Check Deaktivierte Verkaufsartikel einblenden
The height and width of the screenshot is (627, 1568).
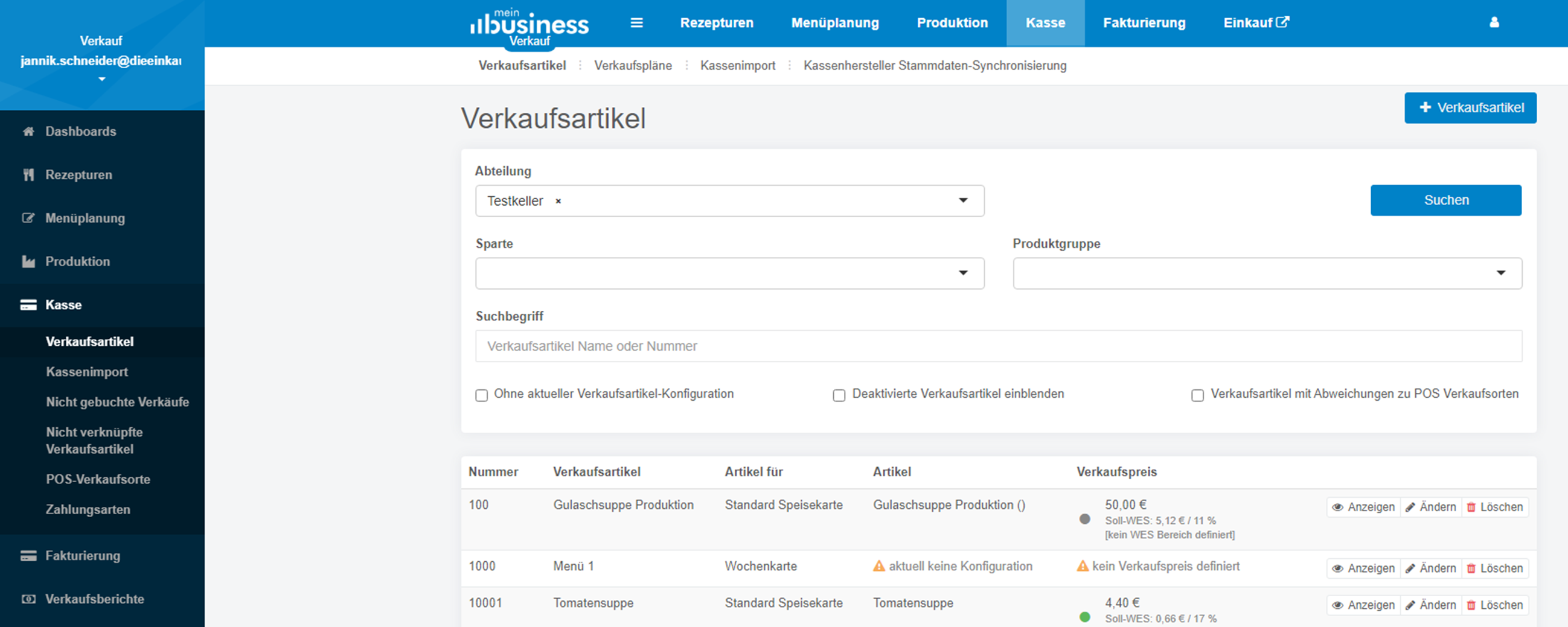click(839, 395)
